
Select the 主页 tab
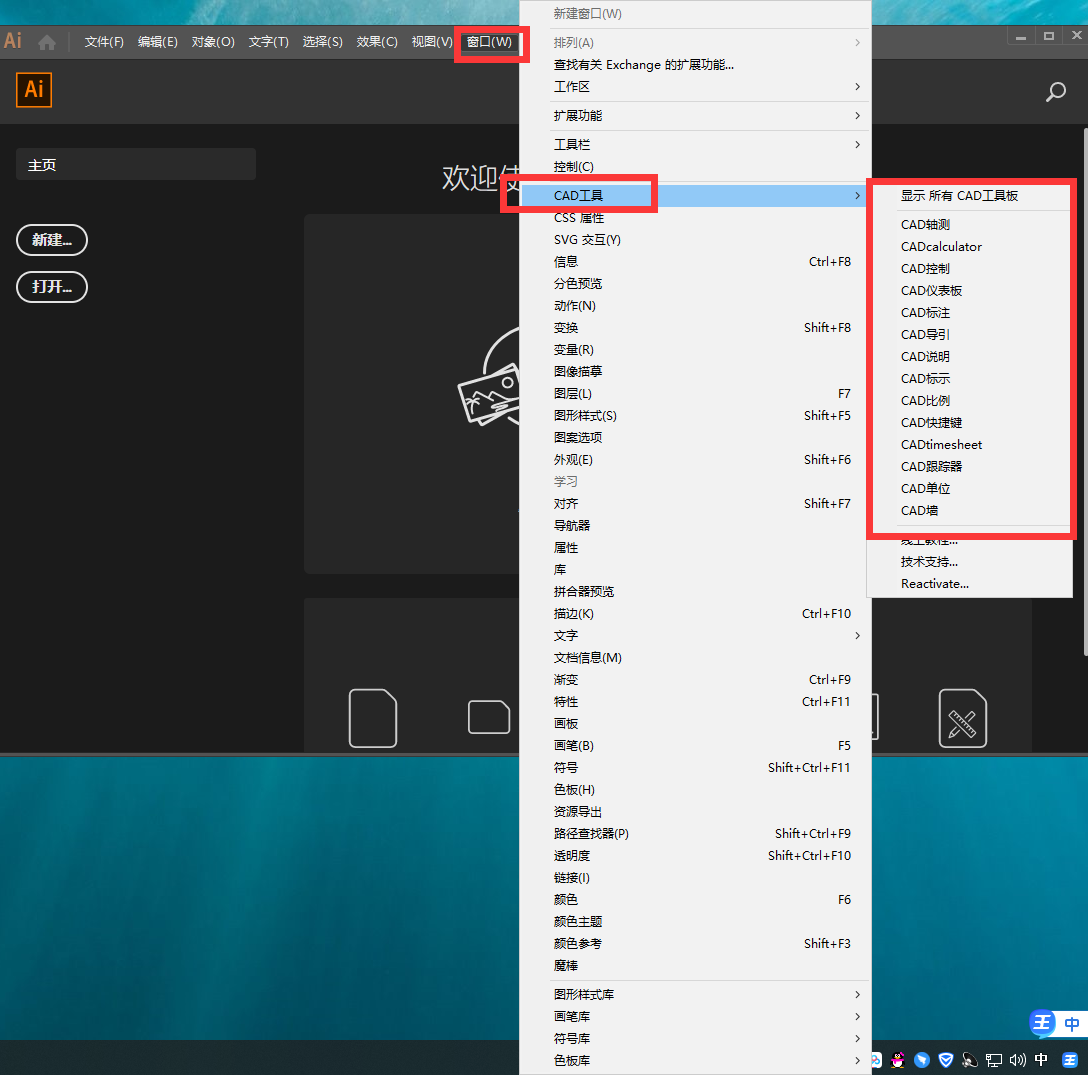[x=136, y=164]
